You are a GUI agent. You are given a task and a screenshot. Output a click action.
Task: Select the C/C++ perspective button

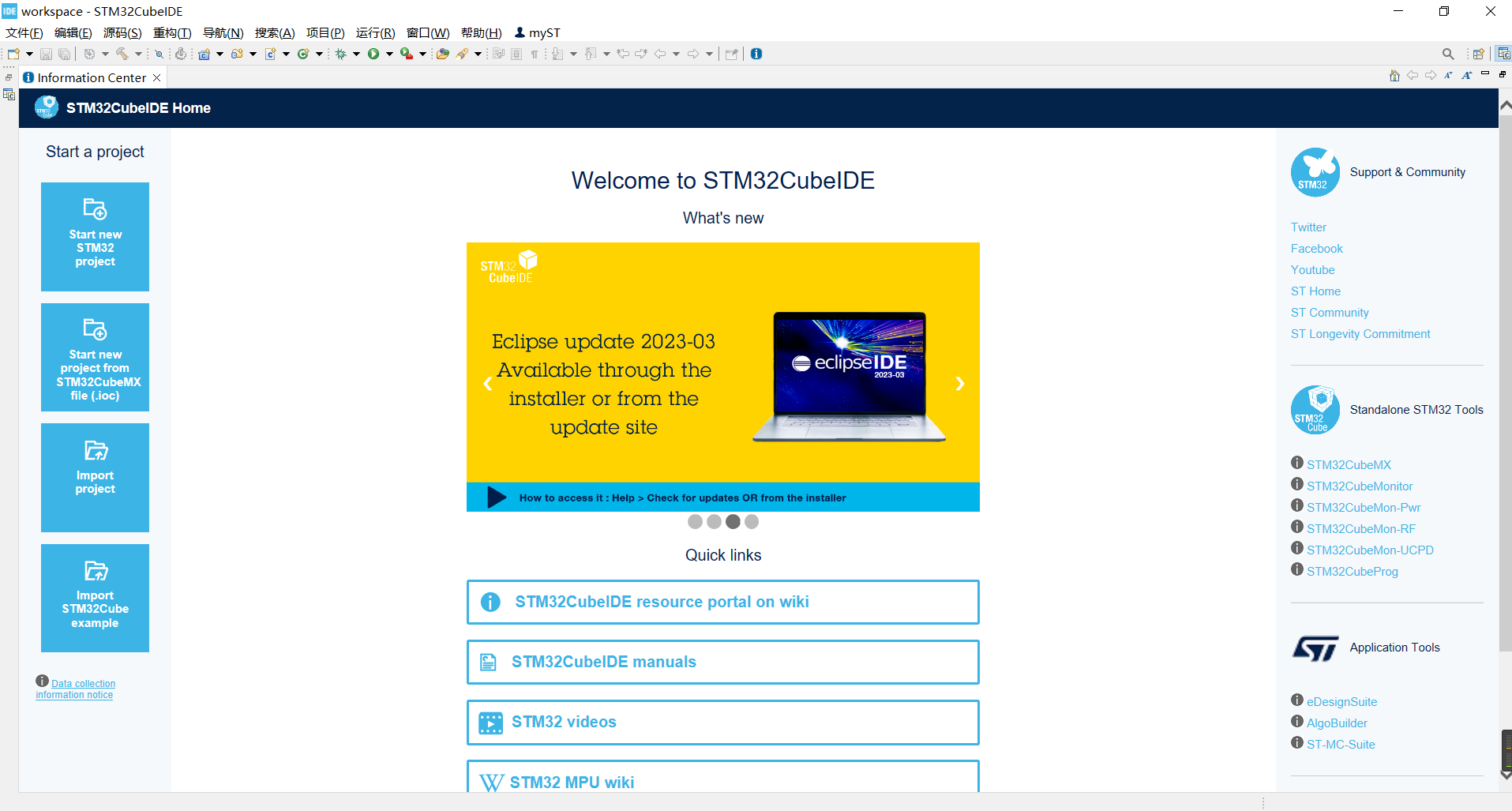[x=1503, y=54]
